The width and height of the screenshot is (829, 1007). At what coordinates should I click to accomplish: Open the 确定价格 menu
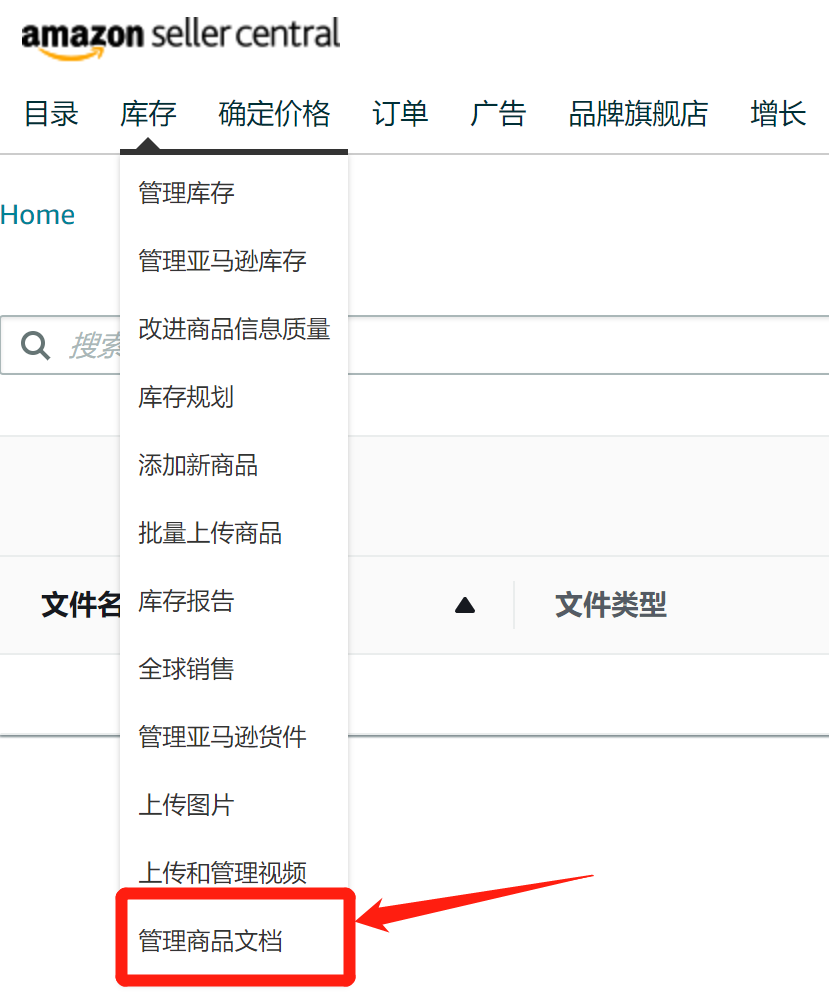click(x=274, y=114)
